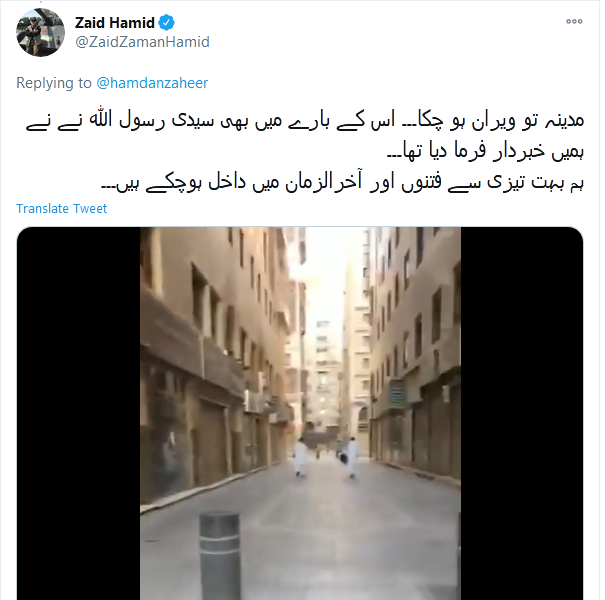Click the blue verified badge next to Zaid Hamid
605x600 pixels.
coord(166,23)
